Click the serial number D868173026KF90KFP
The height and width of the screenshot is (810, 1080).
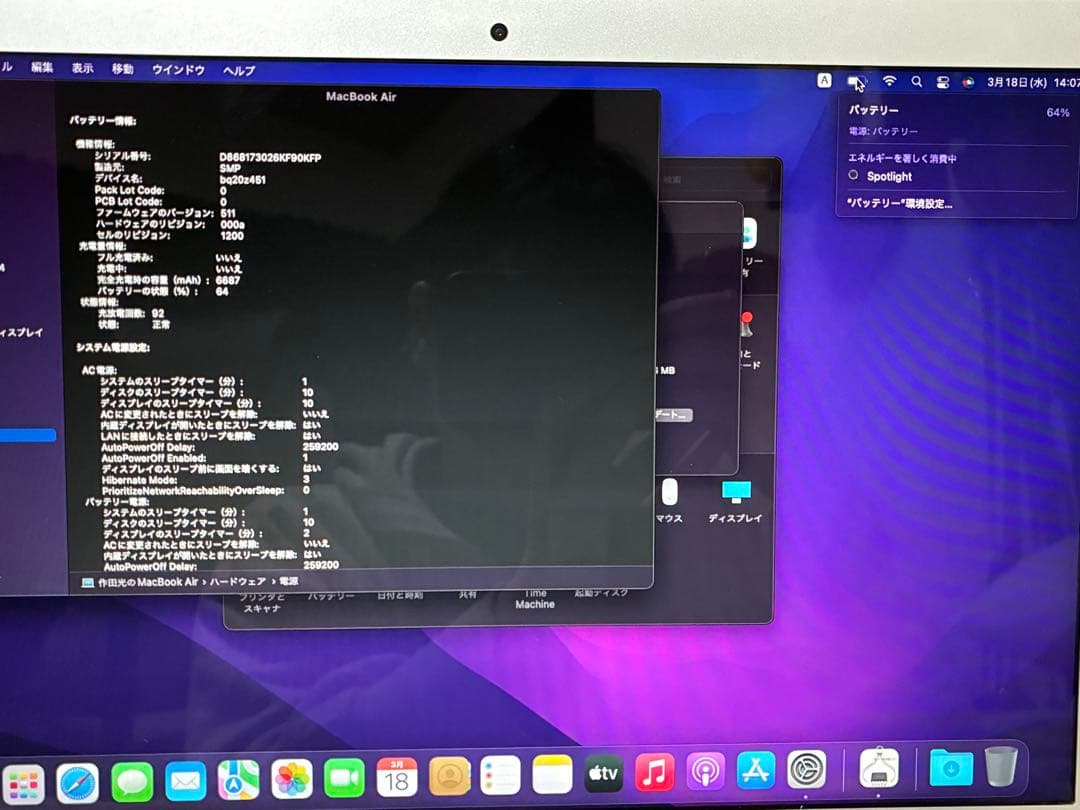click(x=270, y=157)
